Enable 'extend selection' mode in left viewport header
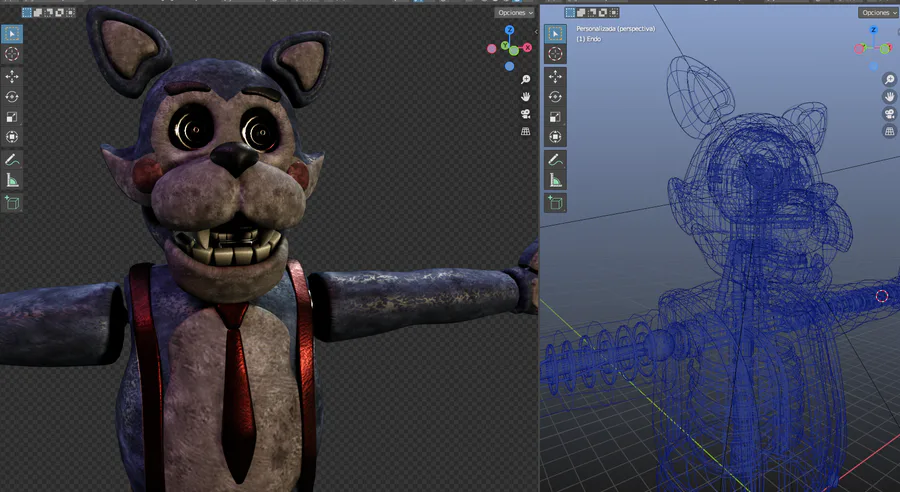 click(37, 12)
